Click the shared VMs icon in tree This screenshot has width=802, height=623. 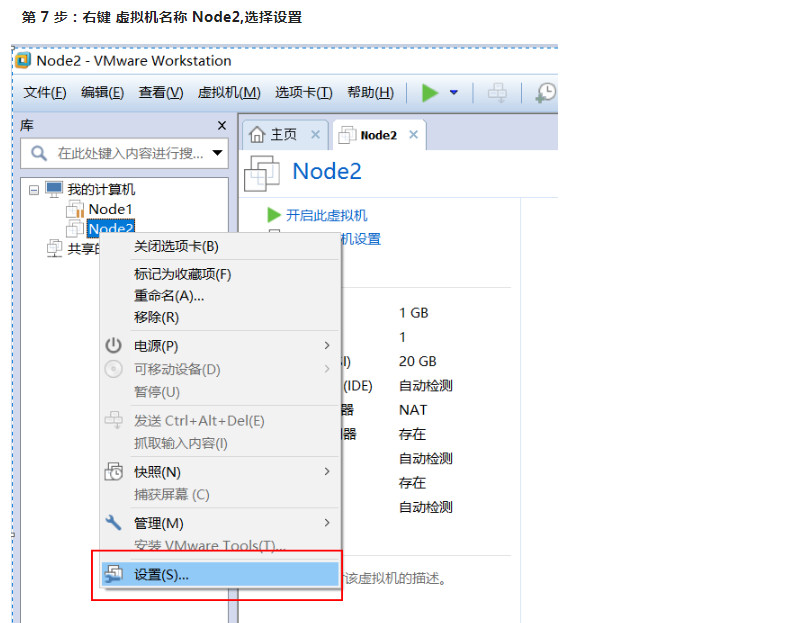click(54, 248)
